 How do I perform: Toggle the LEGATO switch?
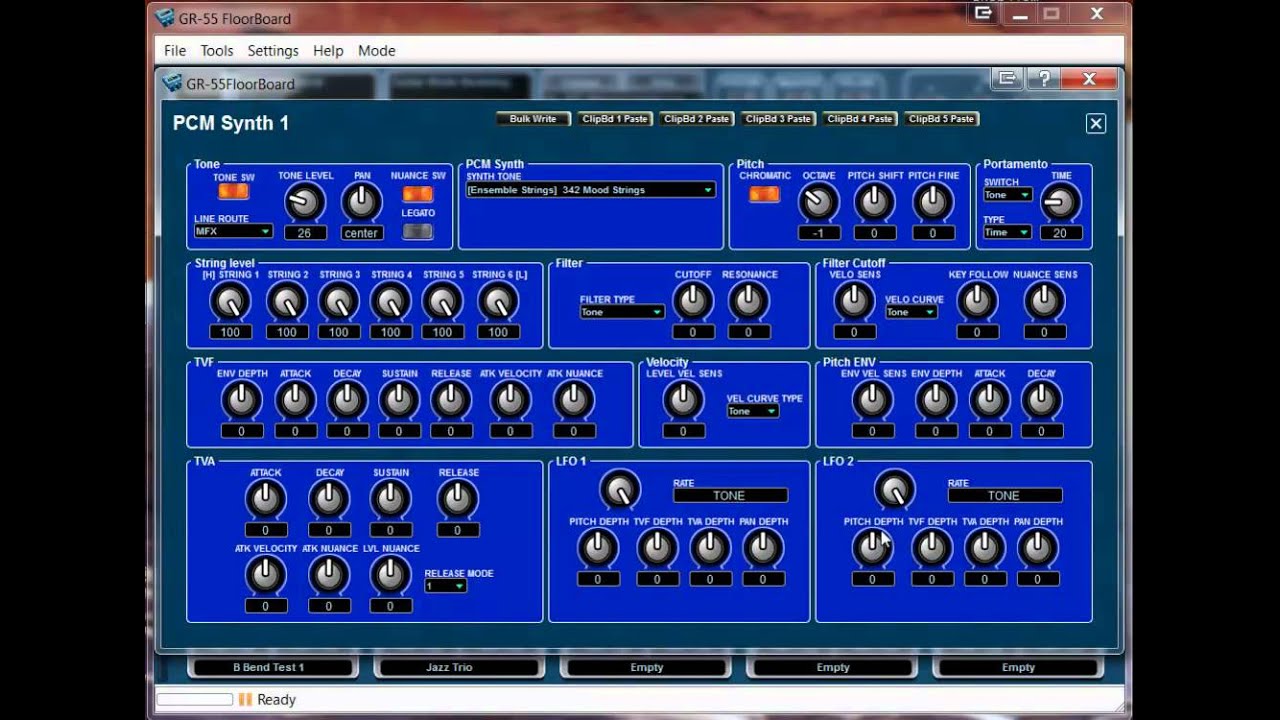(418, 231)
